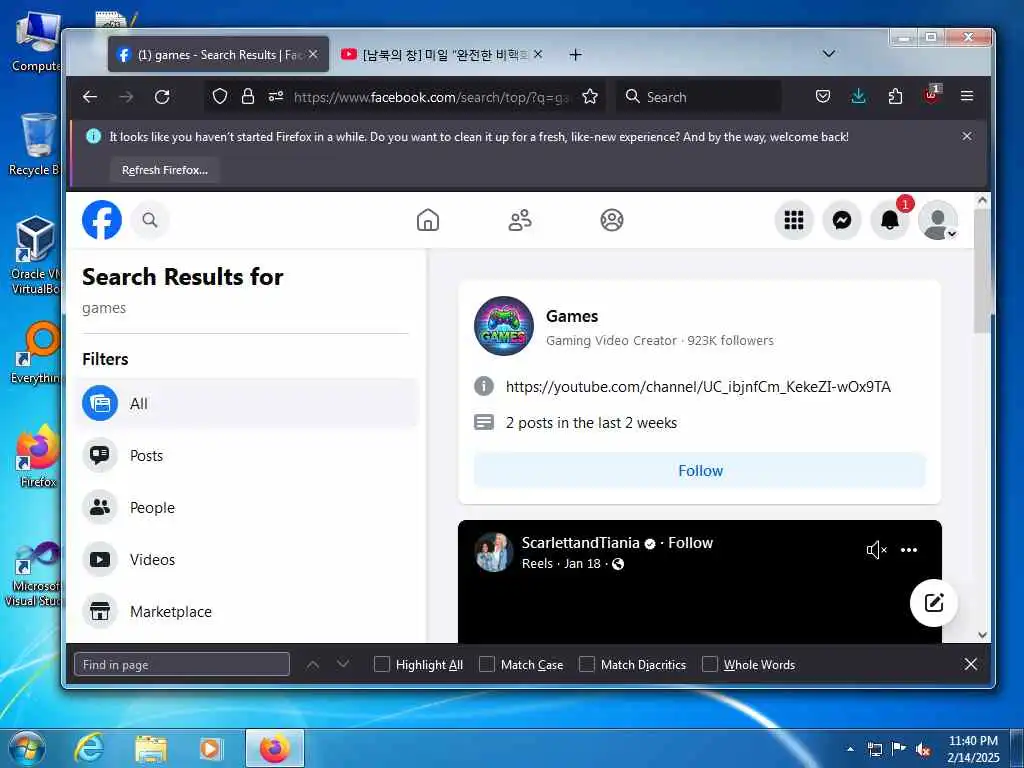Go to next find match arrow
The image size is (1024, 768).
coord(343,664)
